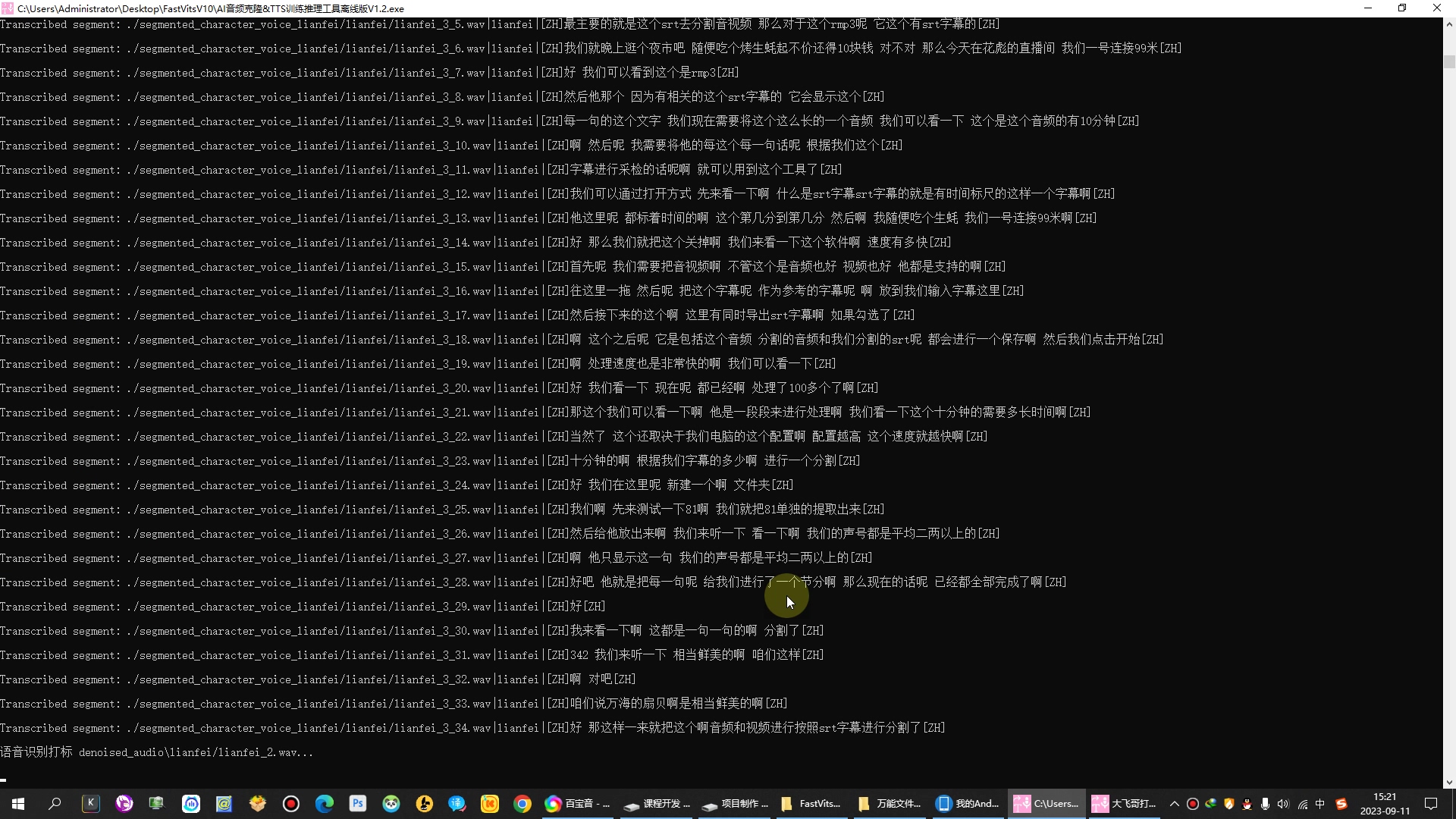Open the clock and date flyout

pyautogui.click(x=1385, y=804)
